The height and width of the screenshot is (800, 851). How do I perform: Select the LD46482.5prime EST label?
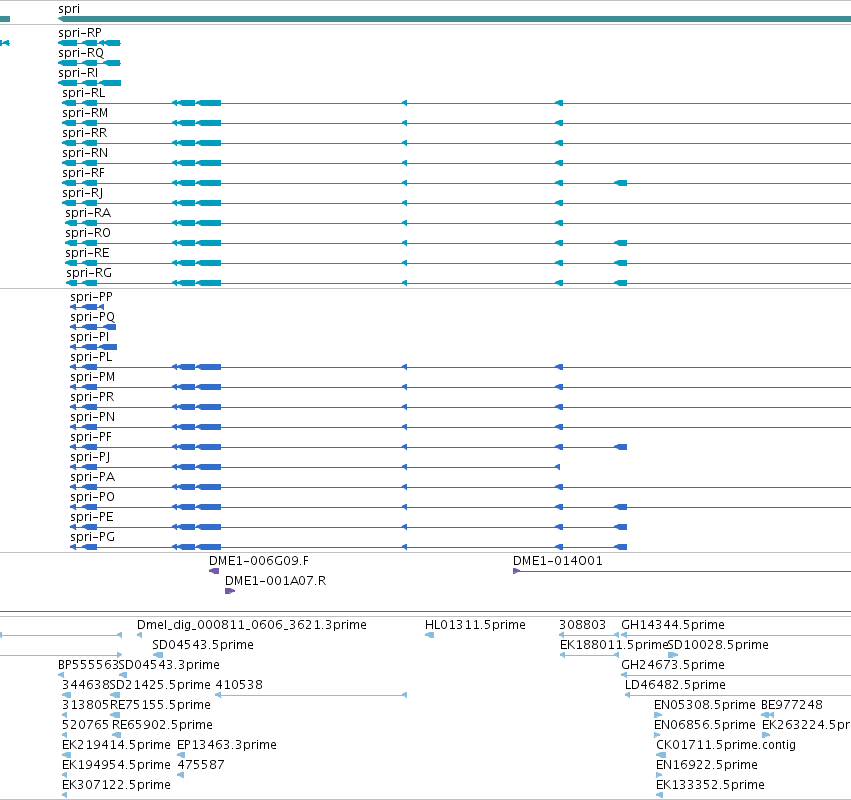click(675, 685)
